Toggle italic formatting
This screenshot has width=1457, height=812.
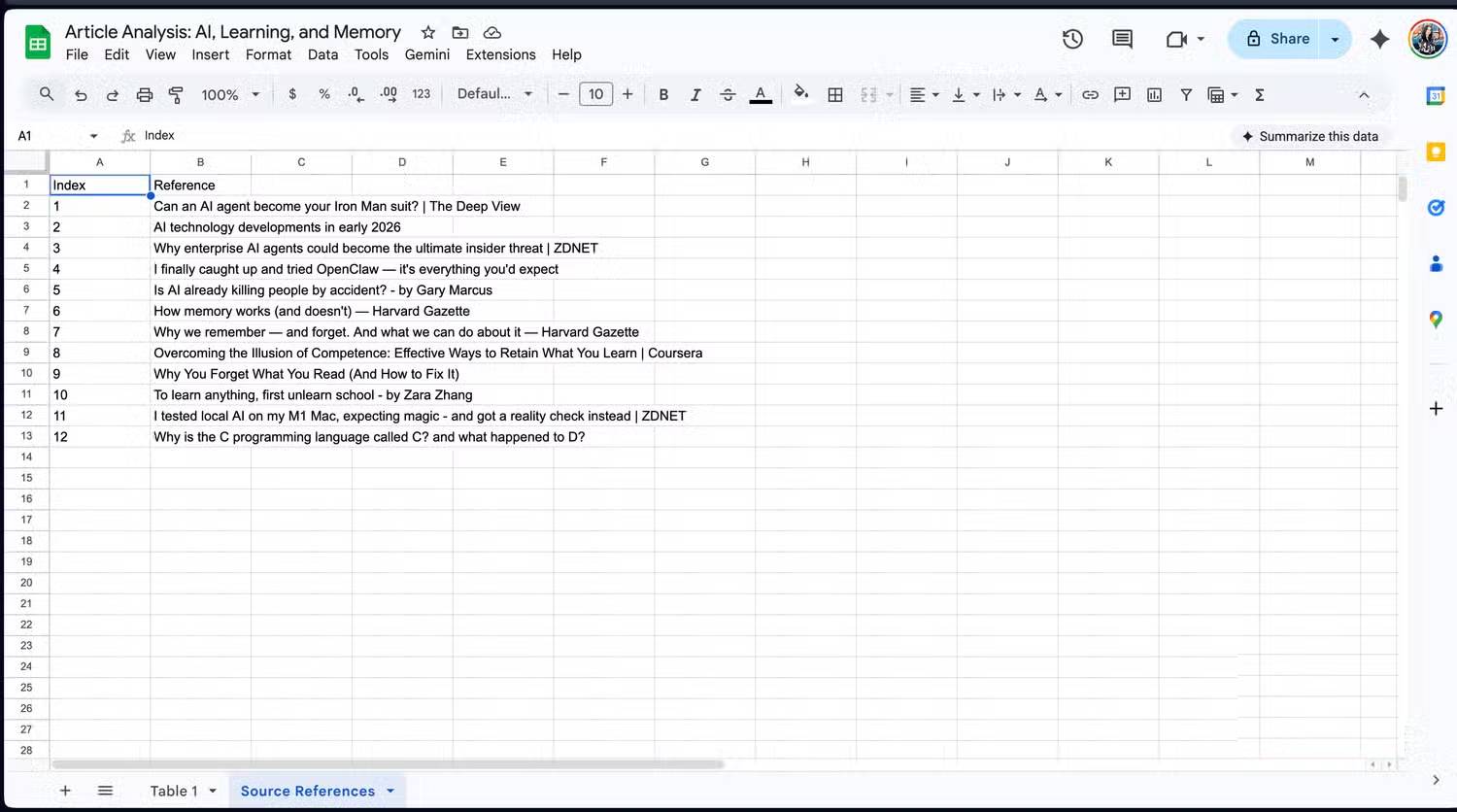(x=695, y=94)
